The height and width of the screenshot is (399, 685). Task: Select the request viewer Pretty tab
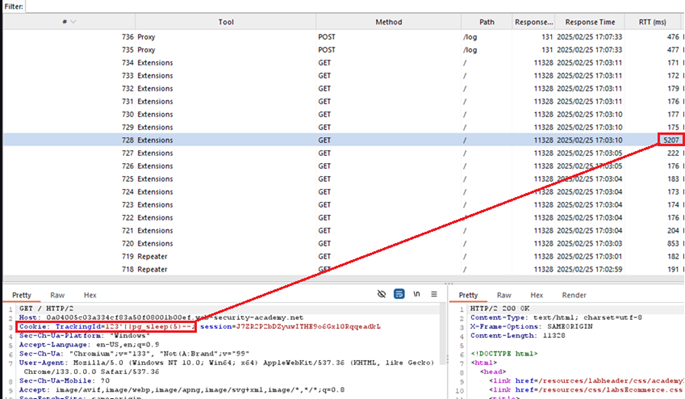coord(21,295)
